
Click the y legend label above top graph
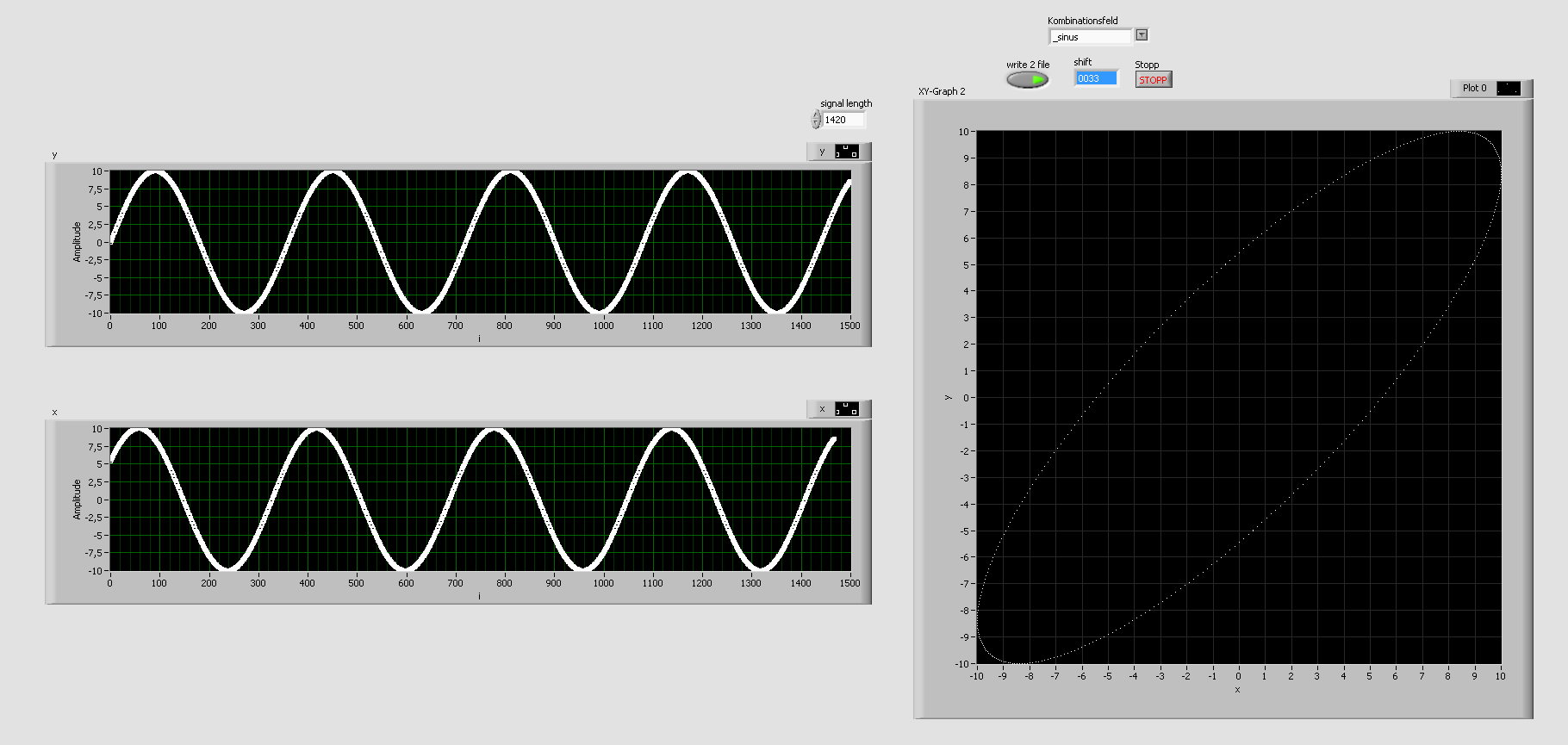click(x=822, y=152)
